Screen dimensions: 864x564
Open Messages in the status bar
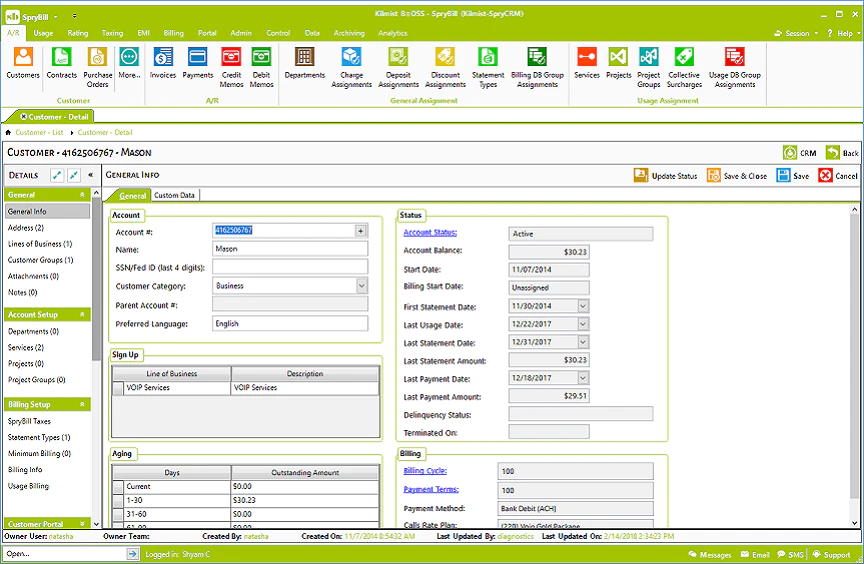tap(710, 555)
